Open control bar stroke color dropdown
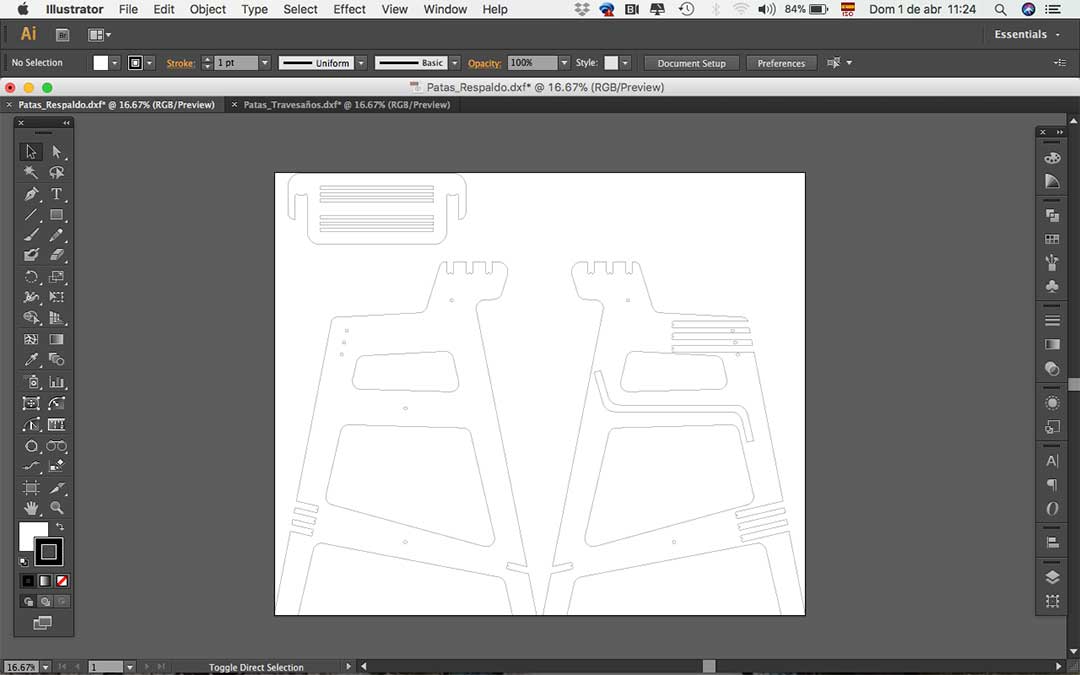The height and width of the screenshot is (675, 1080). coord(149,63)
